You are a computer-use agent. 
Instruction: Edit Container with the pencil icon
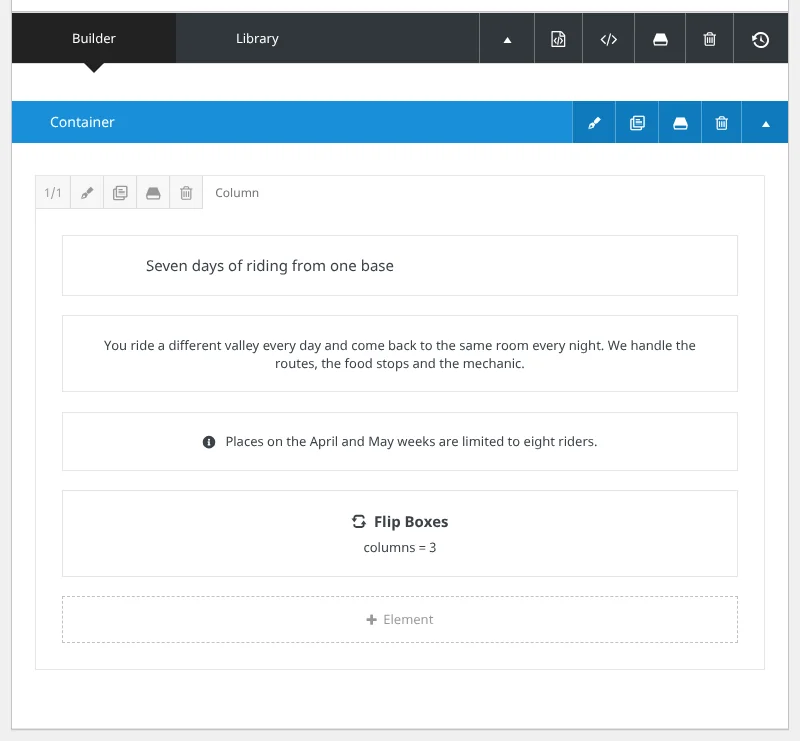594,122
